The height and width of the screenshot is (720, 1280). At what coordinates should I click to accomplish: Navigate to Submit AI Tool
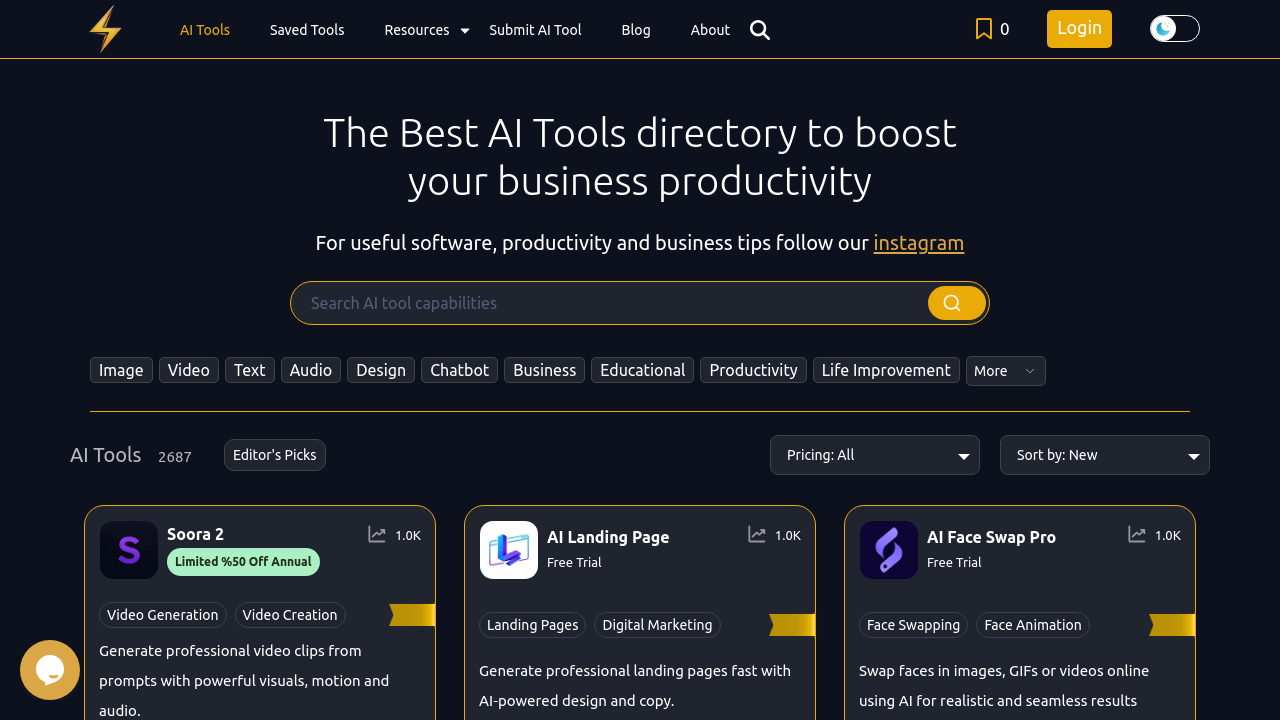(535, 30)
